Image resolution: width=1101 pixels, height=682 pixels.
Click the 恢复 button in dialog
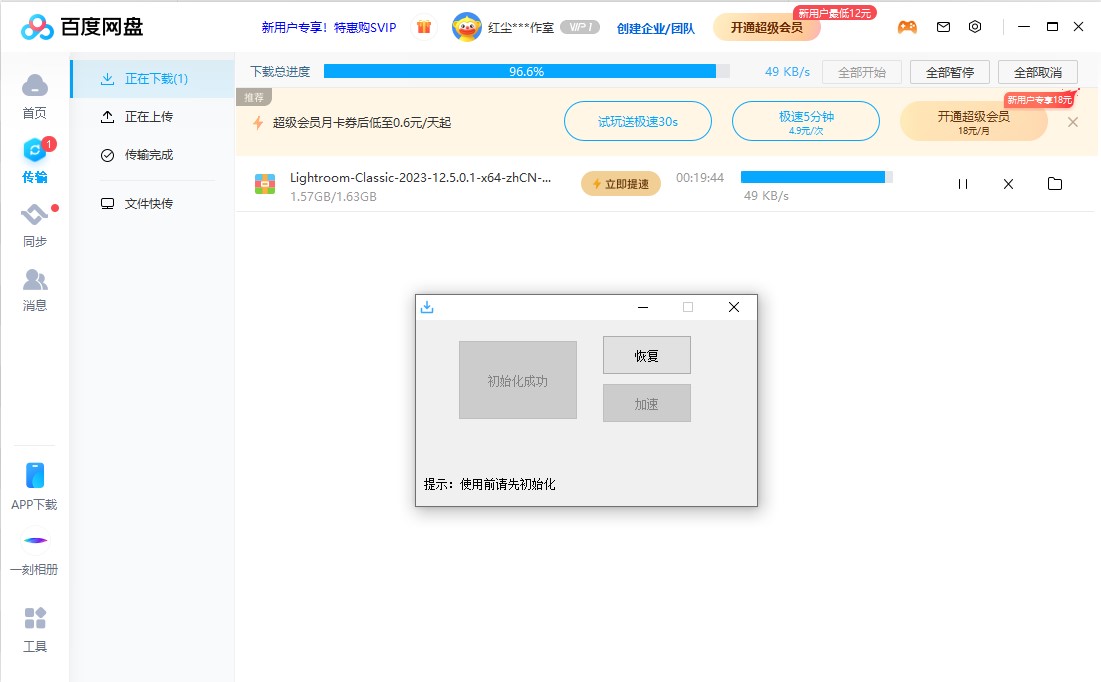646,355
